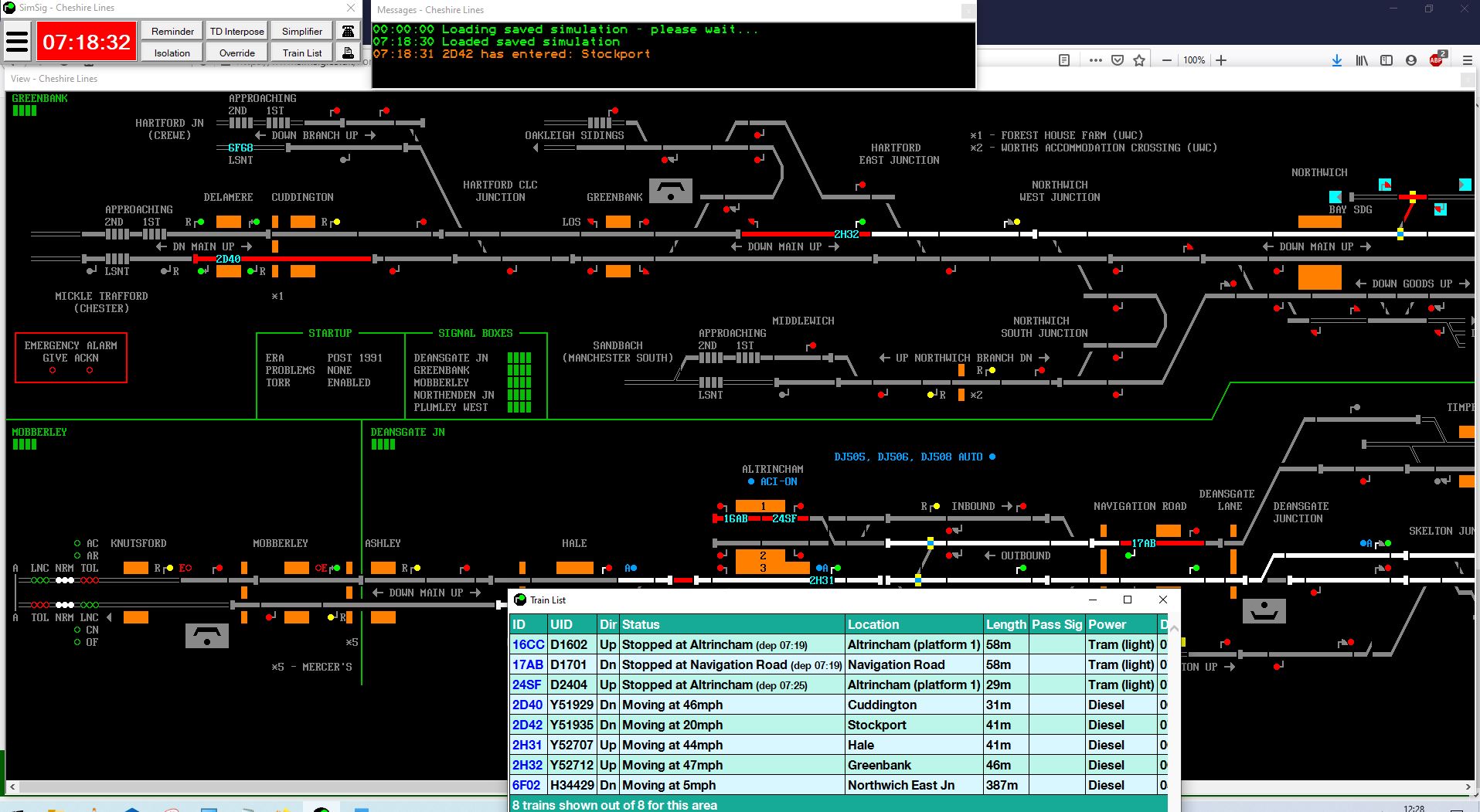This screenshot has width=1480, height=812.
Task: Sort Train List by Status column
Action: point(732,624)
